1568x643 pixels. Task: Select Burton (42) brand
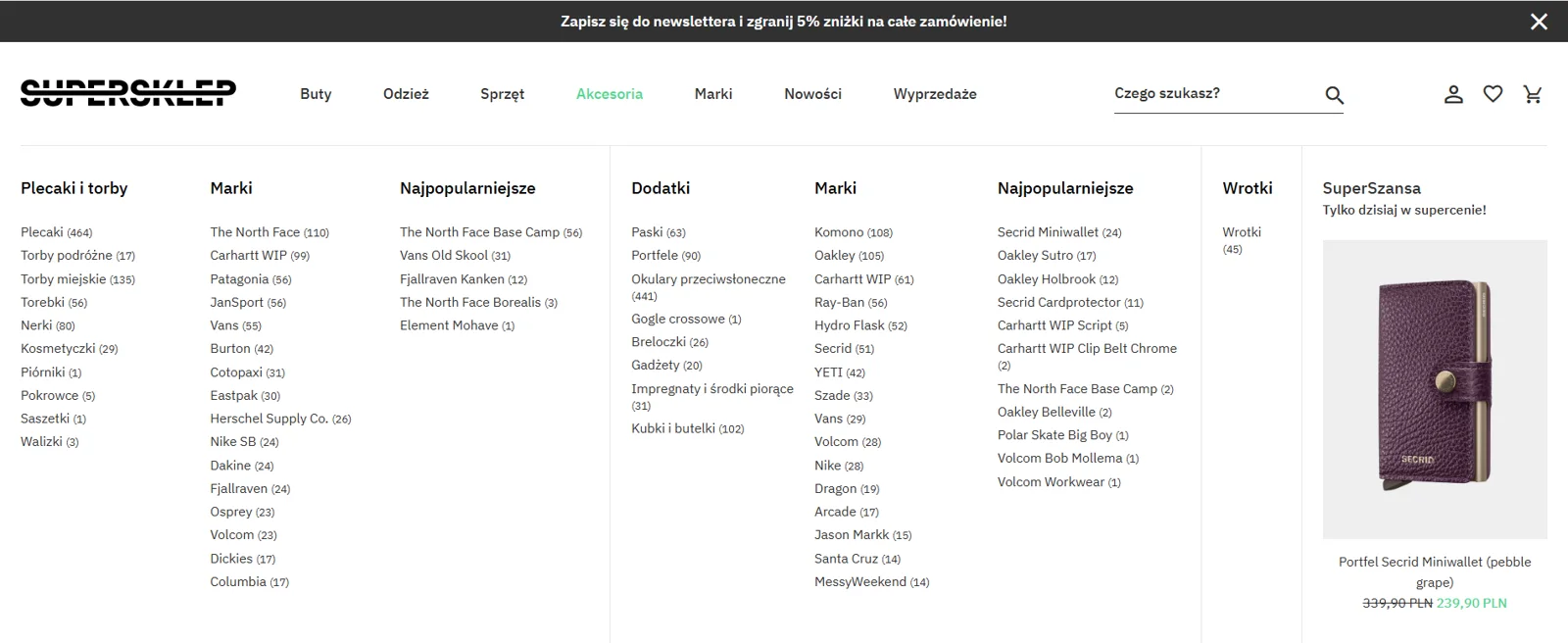(241, 349)
